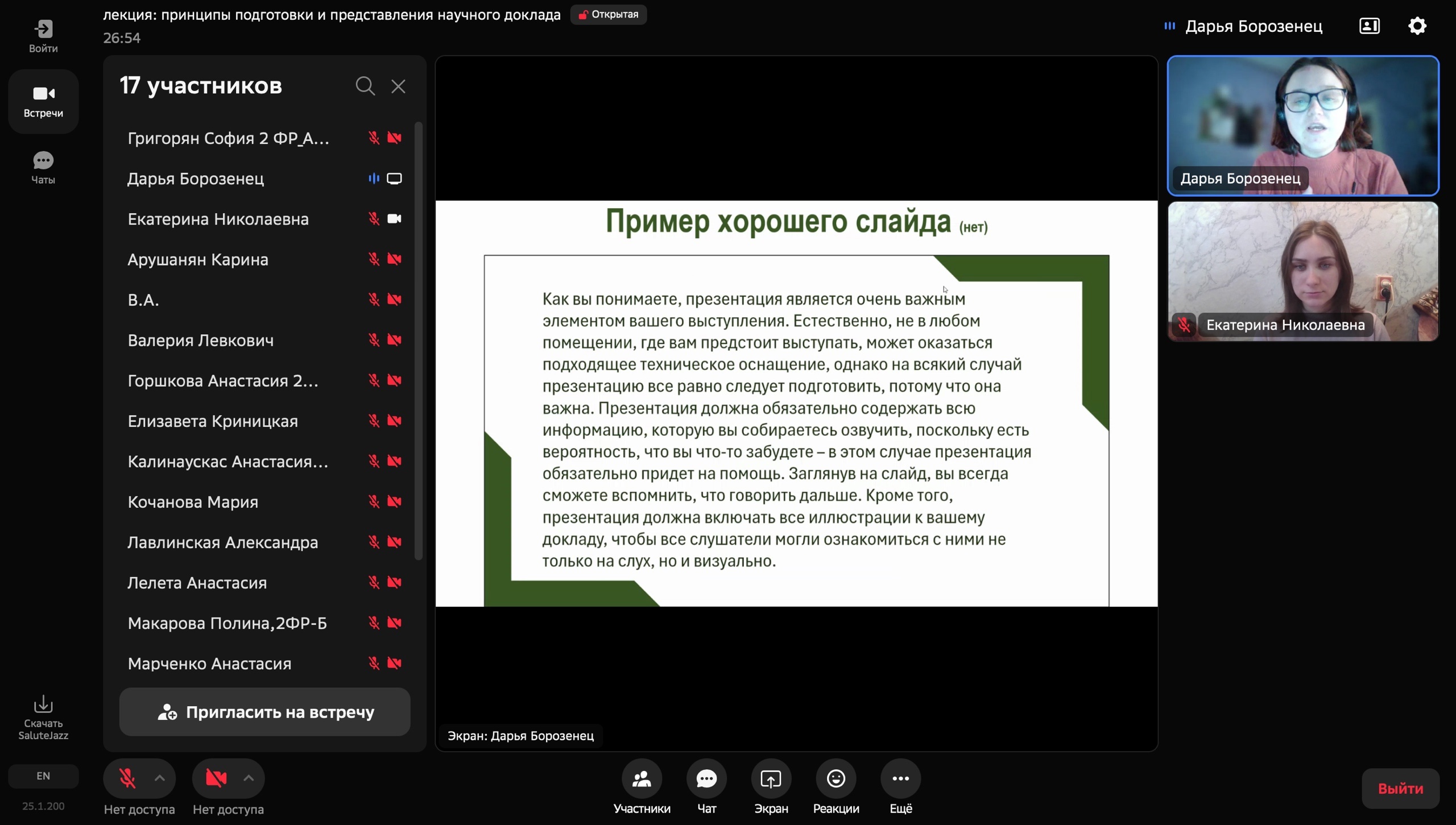Switch interface language with EN button

pyautogui.click(x=43, y=776)
